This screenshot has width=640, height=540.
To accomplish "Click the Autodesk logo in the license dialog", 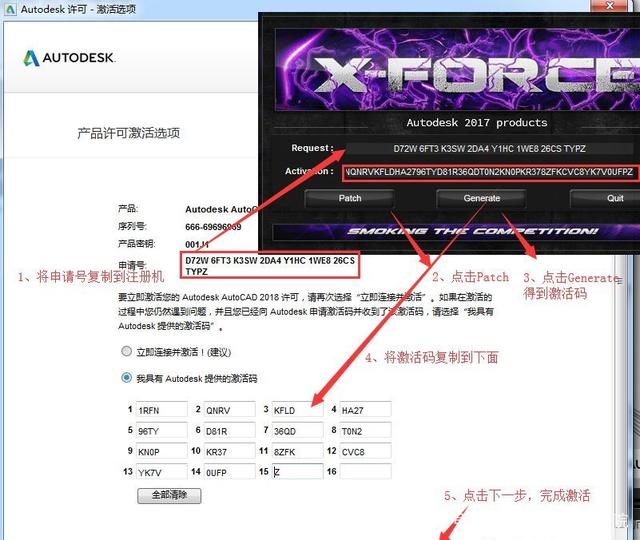I will [x=69, y=58].
